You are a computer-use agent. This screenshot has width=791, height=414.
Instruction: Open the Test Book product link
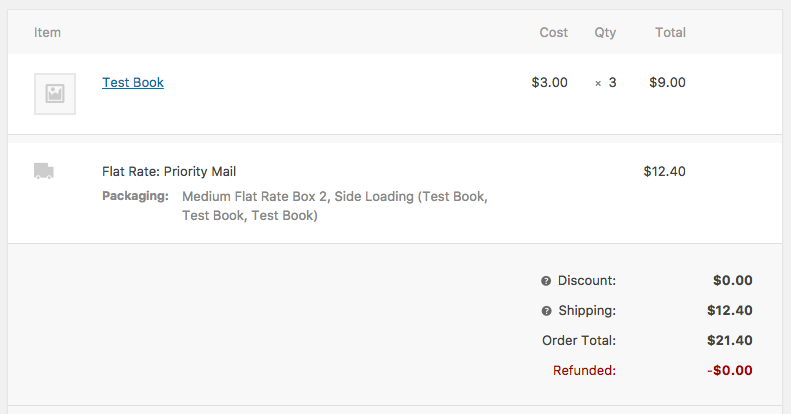(133, 83)
